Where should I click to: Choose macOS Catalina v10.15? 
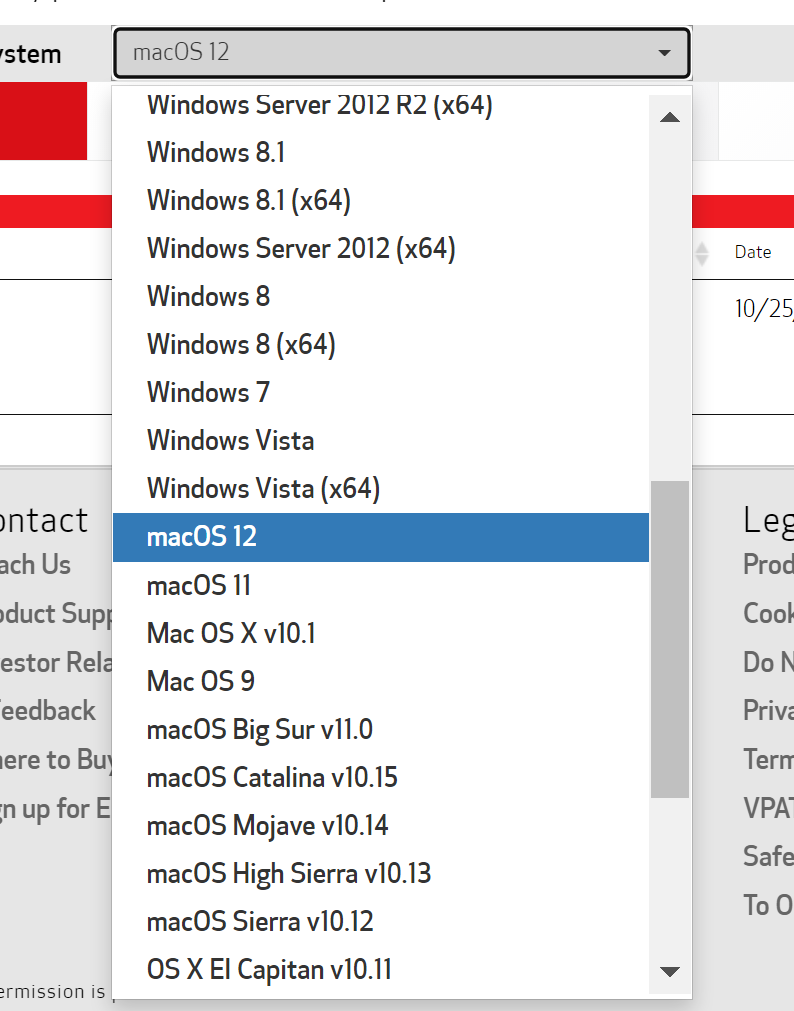272,777
